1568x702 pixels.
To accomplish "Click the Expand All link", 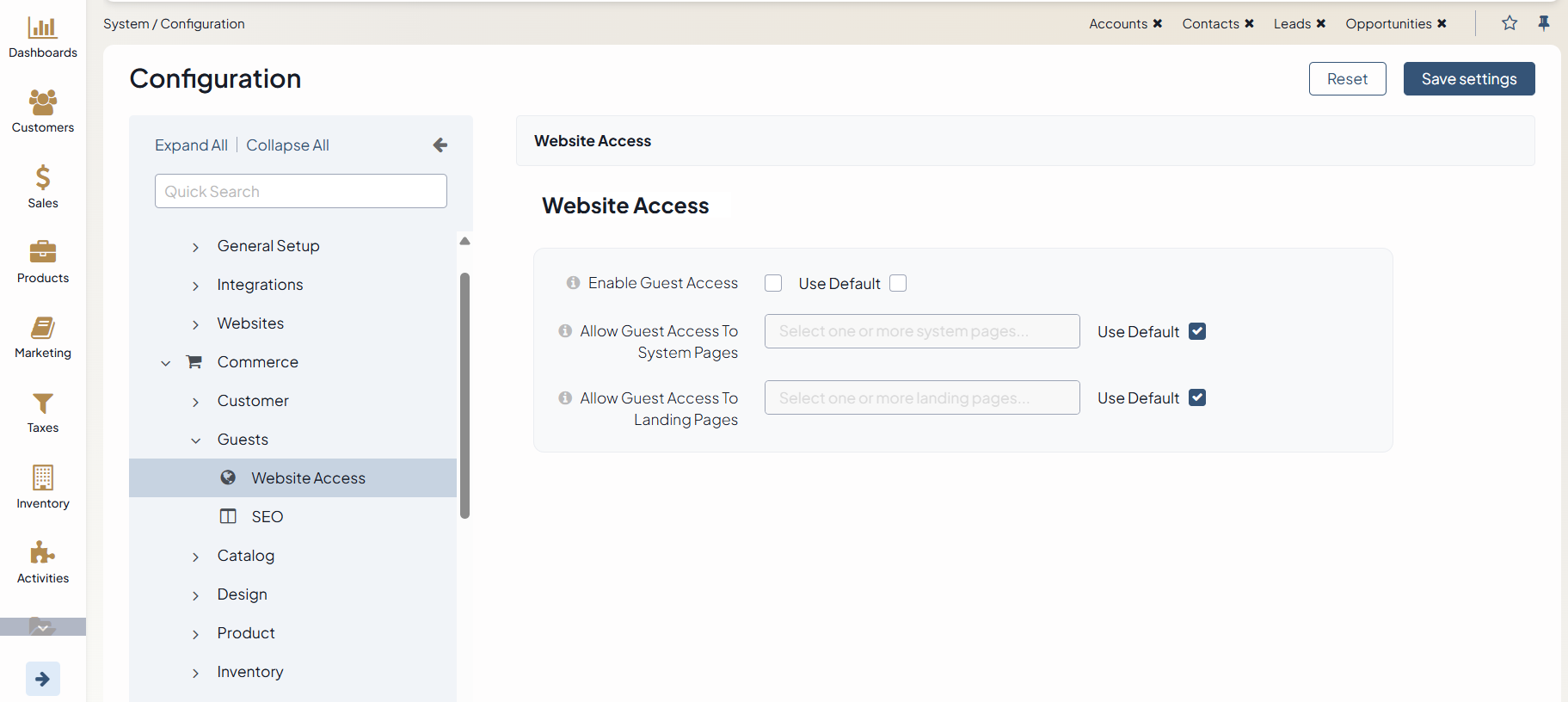I will click(x=191, y=145).
